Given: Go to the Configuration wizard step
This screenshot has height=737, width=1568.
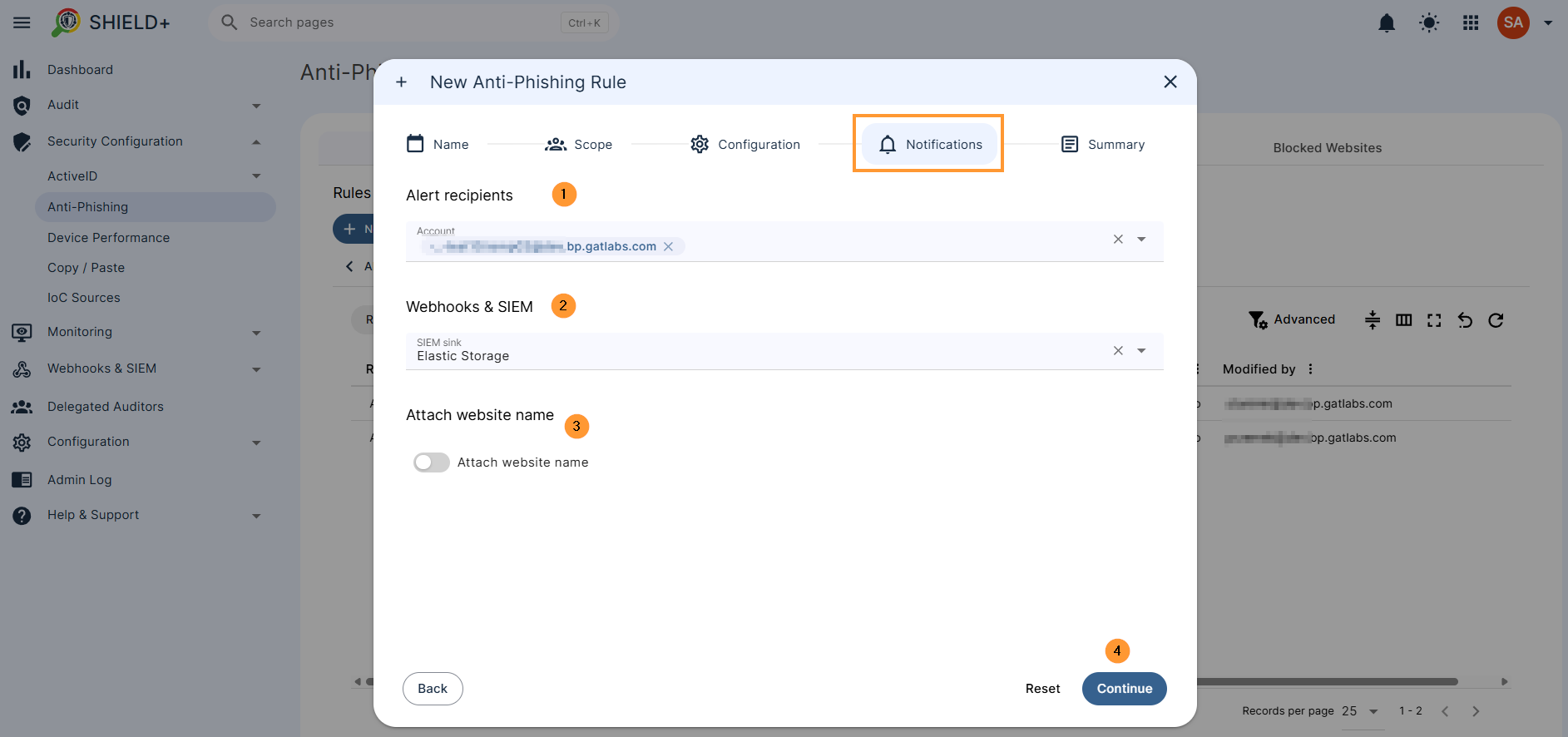Looking at the screenshot, I should (745, 144).
